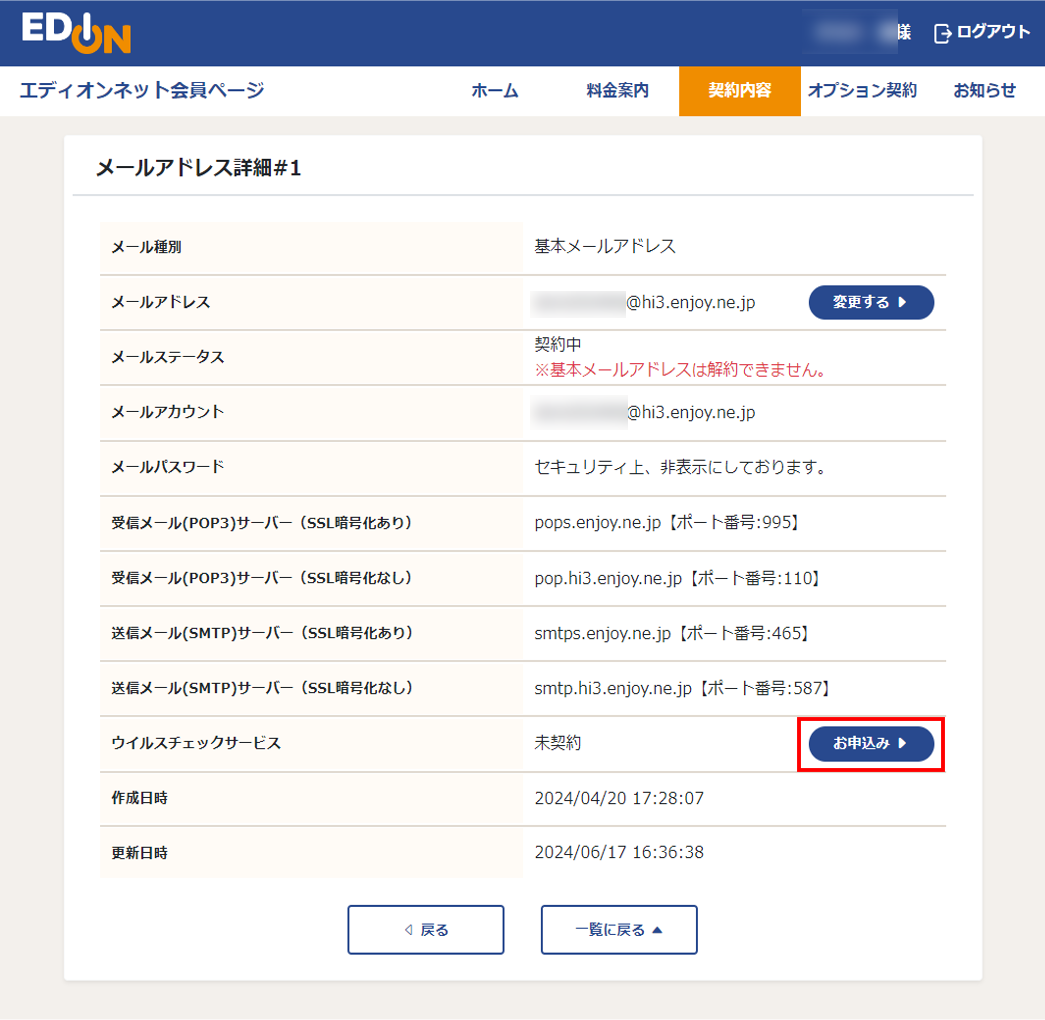This screenshot has width=1045, height=1020.
Task: Switch to the オプション契約 tab
Action: click(x=862, y=91)
